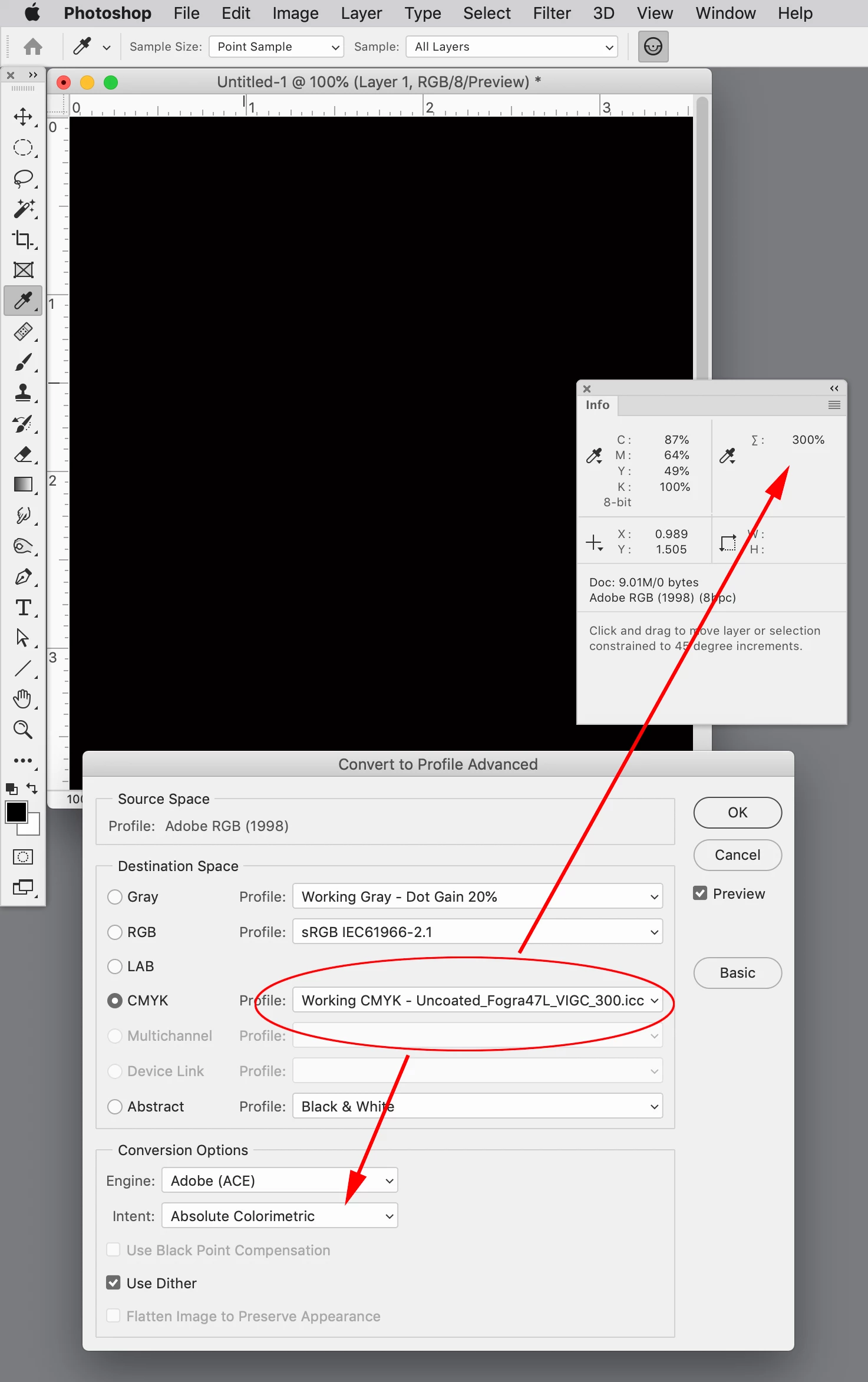
Task: Expand the toolbox to two columns
Action: (x=33, y=75)
